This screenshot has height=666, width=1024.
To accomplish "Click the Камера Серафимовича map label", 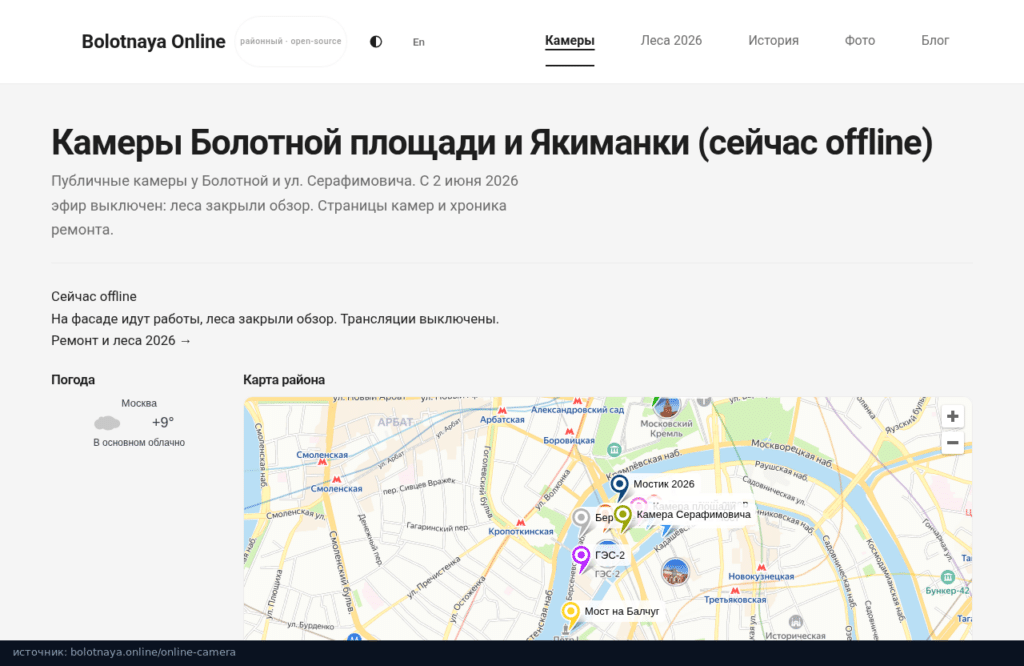I will [694, 515].
